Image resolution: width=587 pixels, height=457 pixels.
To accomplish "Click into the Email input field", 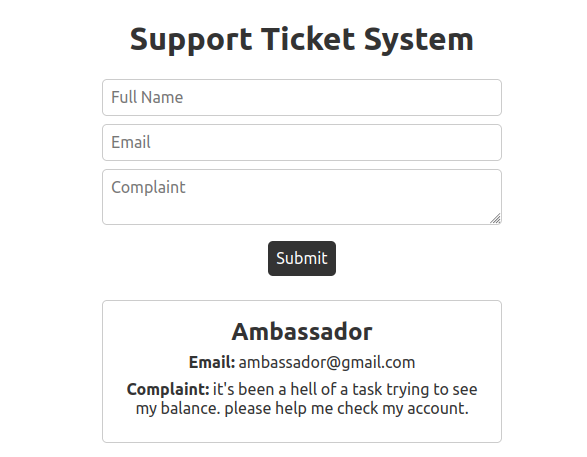I will [x=302, y=143].
